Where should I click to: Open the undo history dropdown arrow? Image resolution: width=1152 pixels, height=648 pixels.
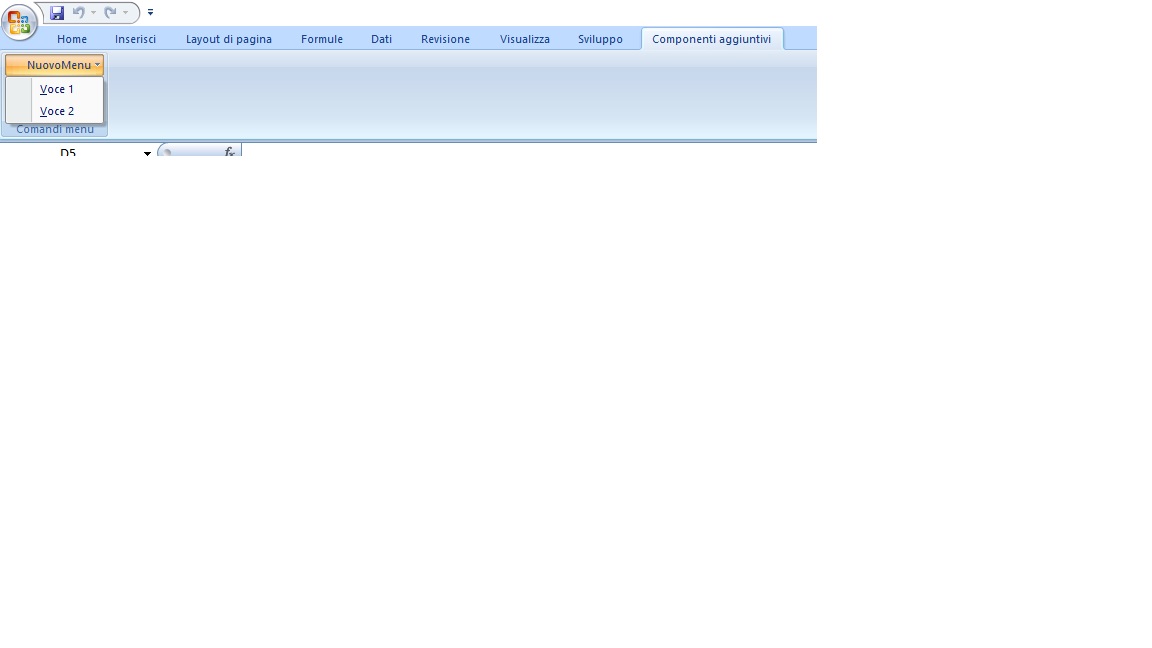93,12
